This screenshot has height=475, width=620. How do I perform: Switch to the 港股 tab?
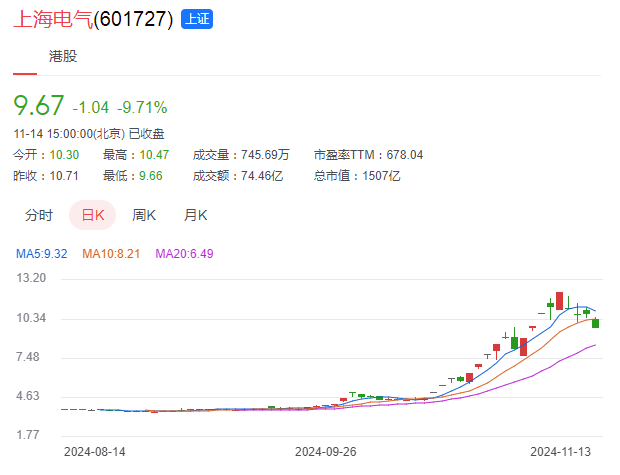click(x=63, y=56)
